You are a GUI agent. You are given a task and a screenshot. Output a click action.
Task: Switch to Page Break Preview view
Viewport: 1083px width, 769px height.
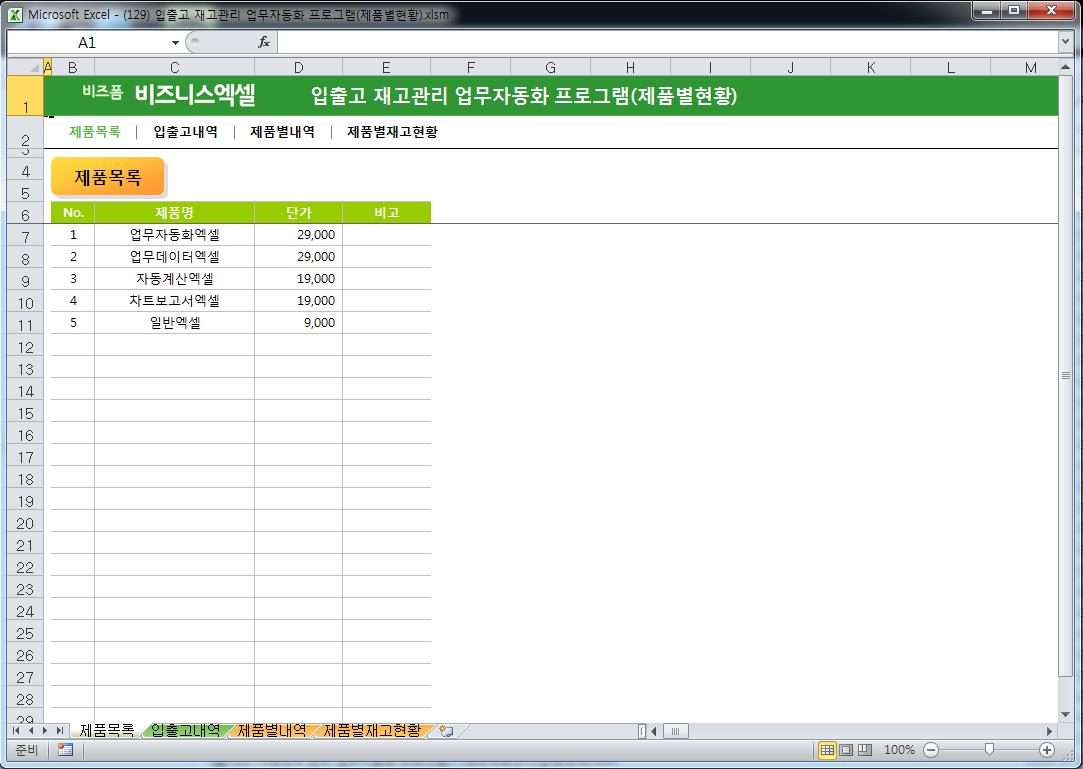coord(865,750)
